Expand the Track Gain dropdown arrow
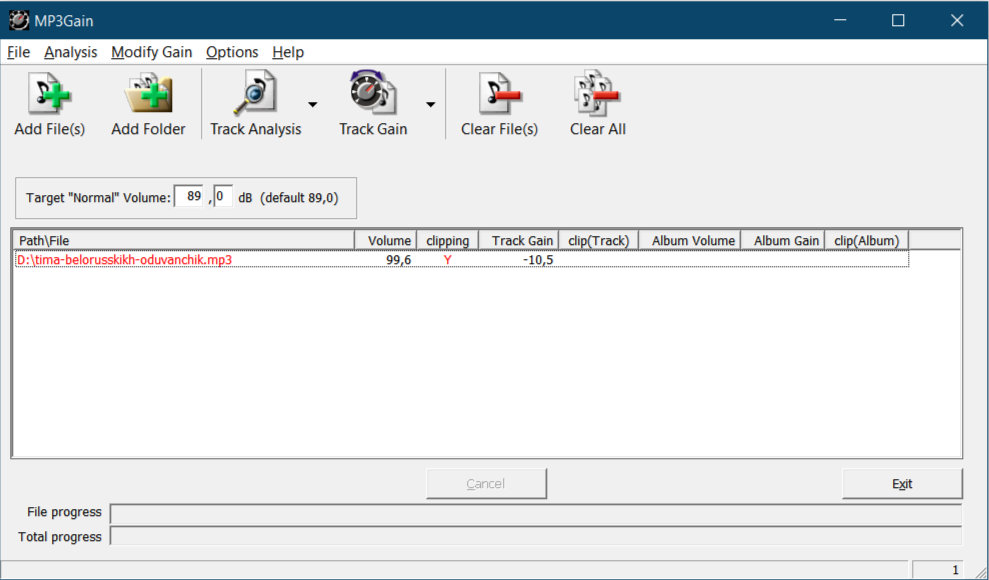Image resolution: width=989 pixels, height=580 pixels. click(430, 104)
